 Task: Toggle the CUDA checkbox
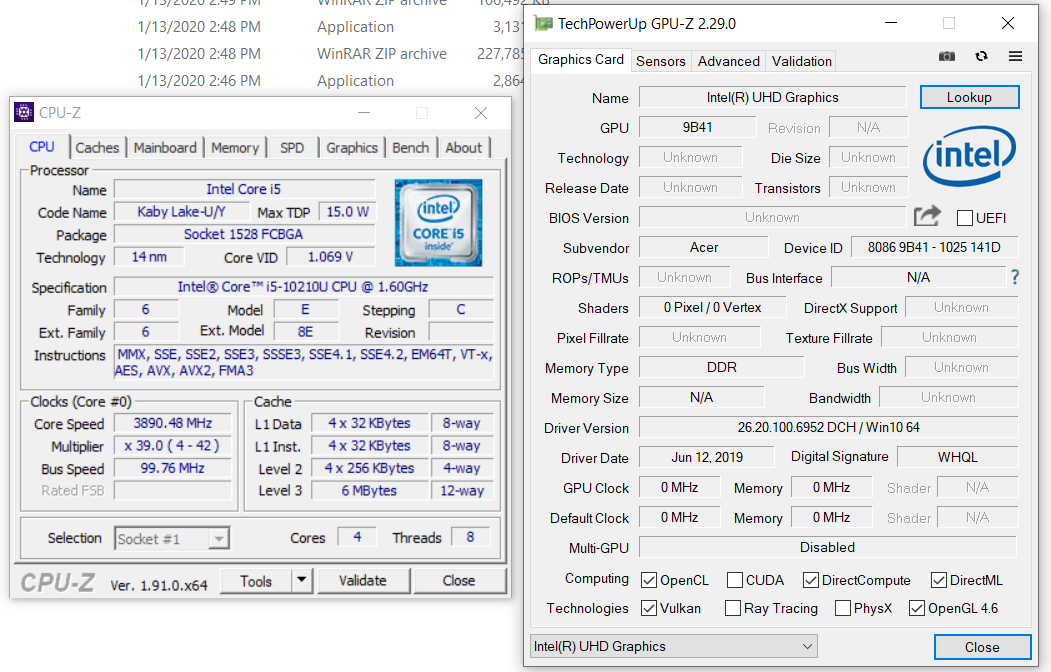coord(735,580)
